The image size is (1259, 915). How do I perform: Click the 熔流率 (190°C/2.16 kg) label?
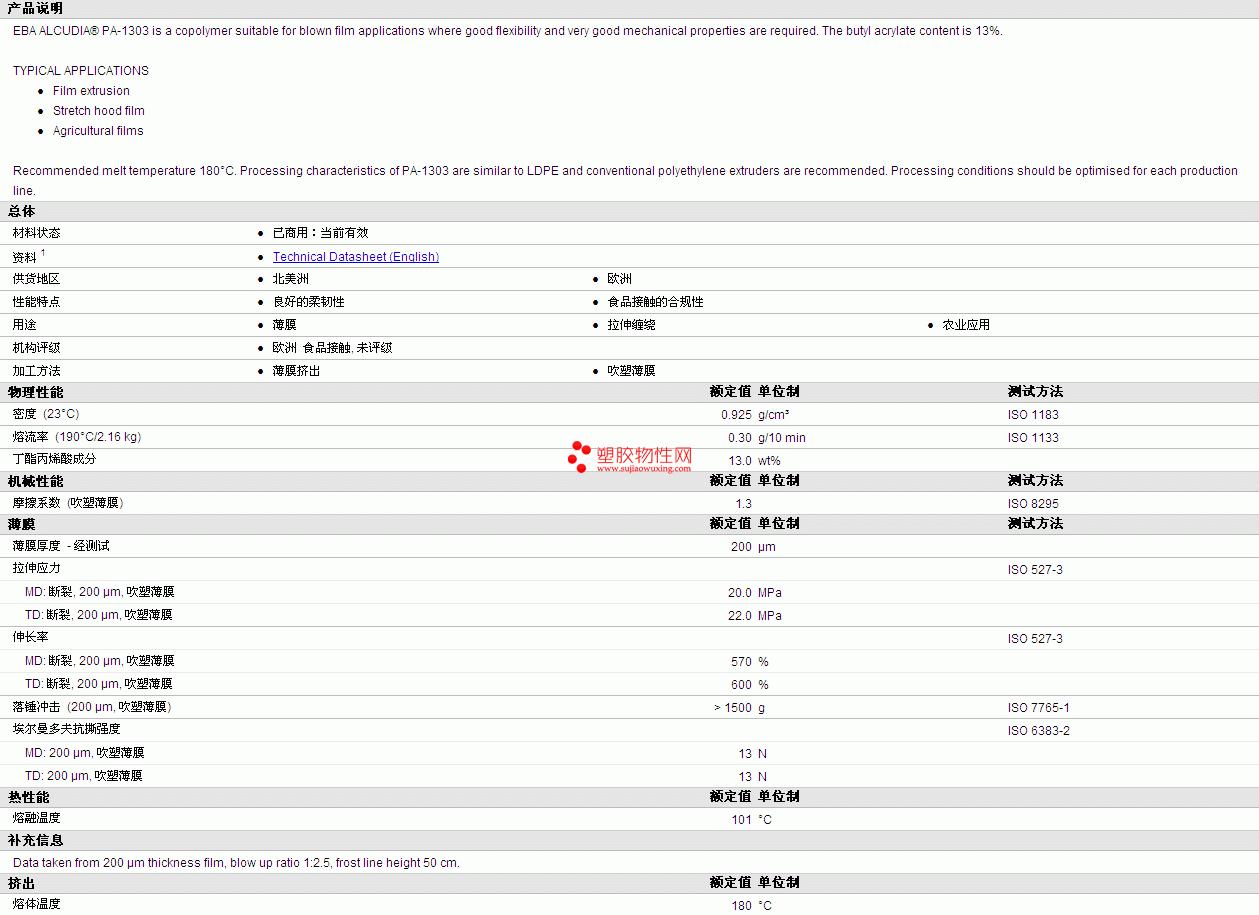pos(77,437)
